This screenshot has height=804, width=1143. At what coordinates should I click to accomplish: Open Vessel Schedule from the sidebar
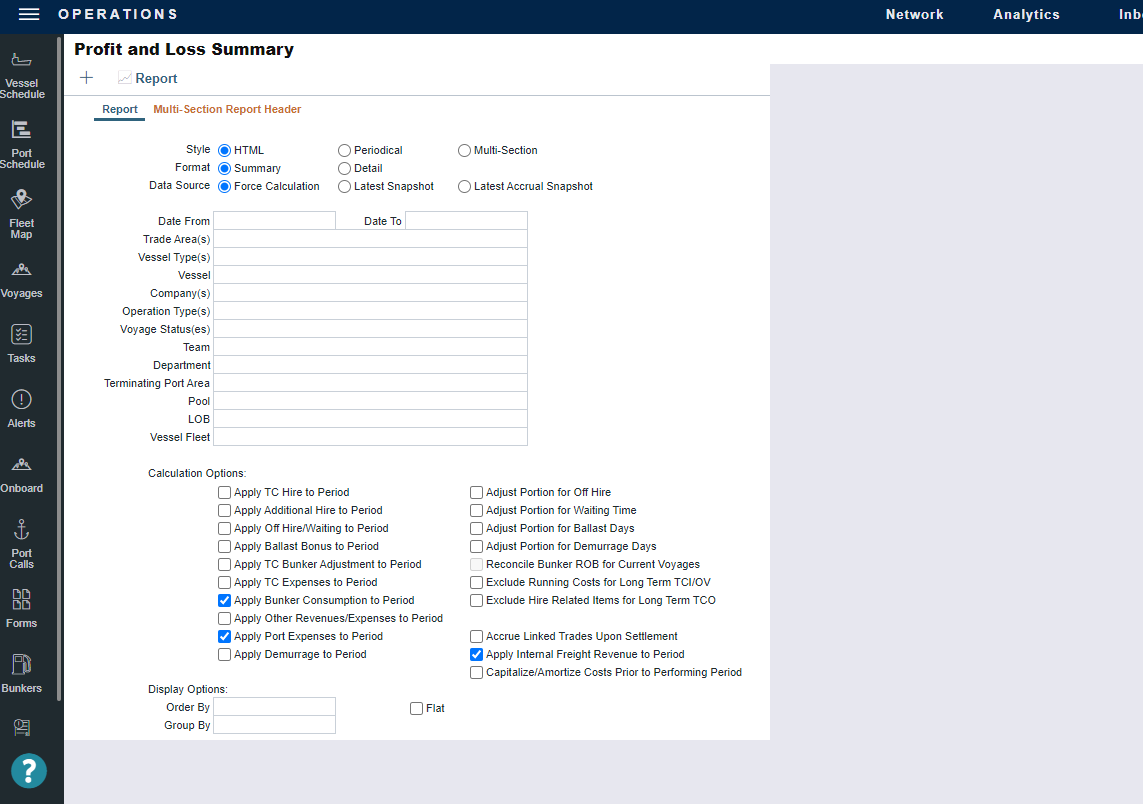tap(22, 75)
